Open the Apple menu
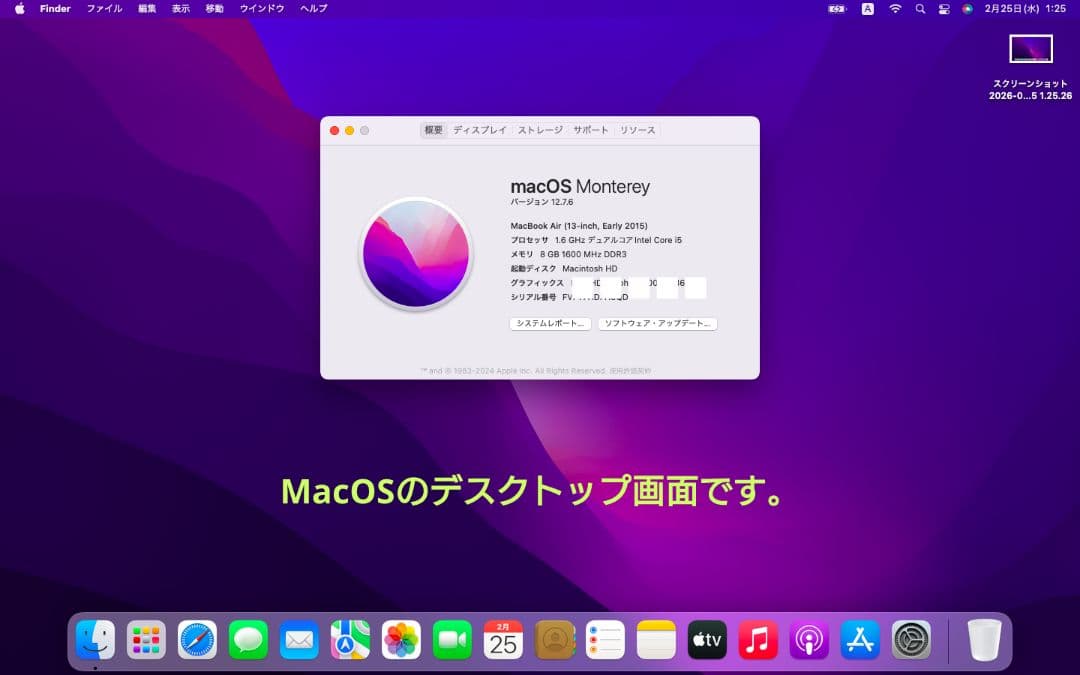 click(x=19, y=8)
